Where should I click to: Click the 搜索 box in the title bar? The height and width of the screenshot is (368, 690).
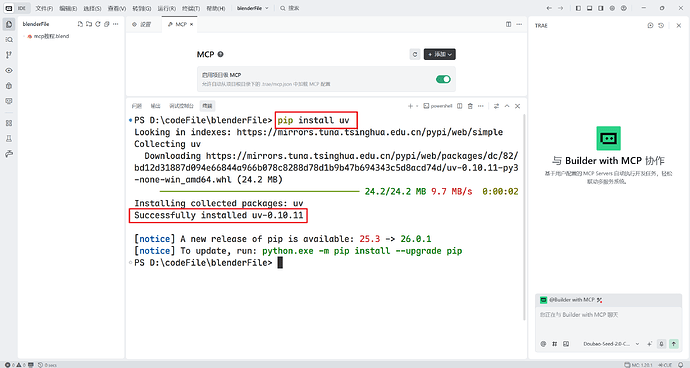tap(290, 8)
